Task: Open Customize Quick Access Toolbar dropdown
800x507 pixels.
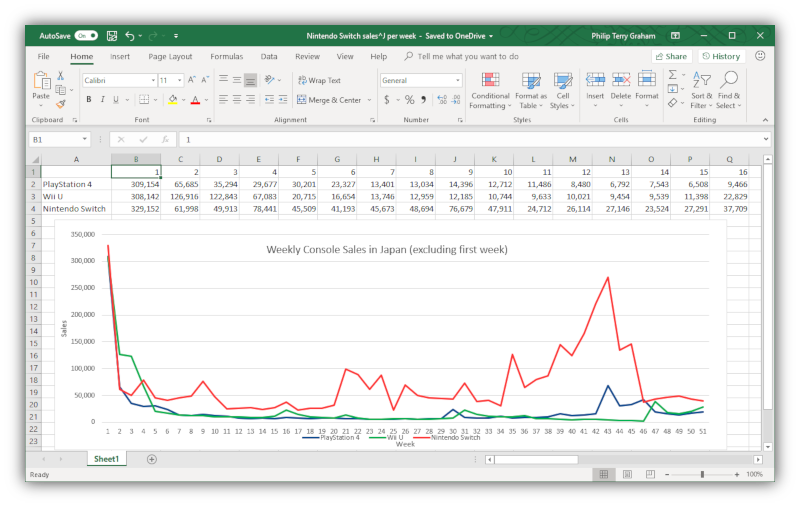Action: coord(176,36)
